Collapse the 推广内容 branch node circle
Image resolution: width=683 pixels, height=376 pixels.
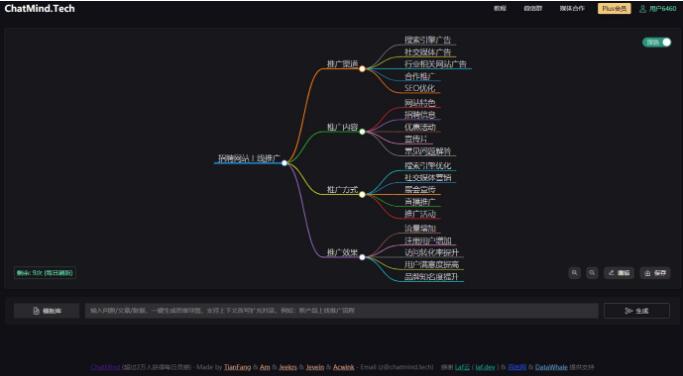click(x=362, y=131)
